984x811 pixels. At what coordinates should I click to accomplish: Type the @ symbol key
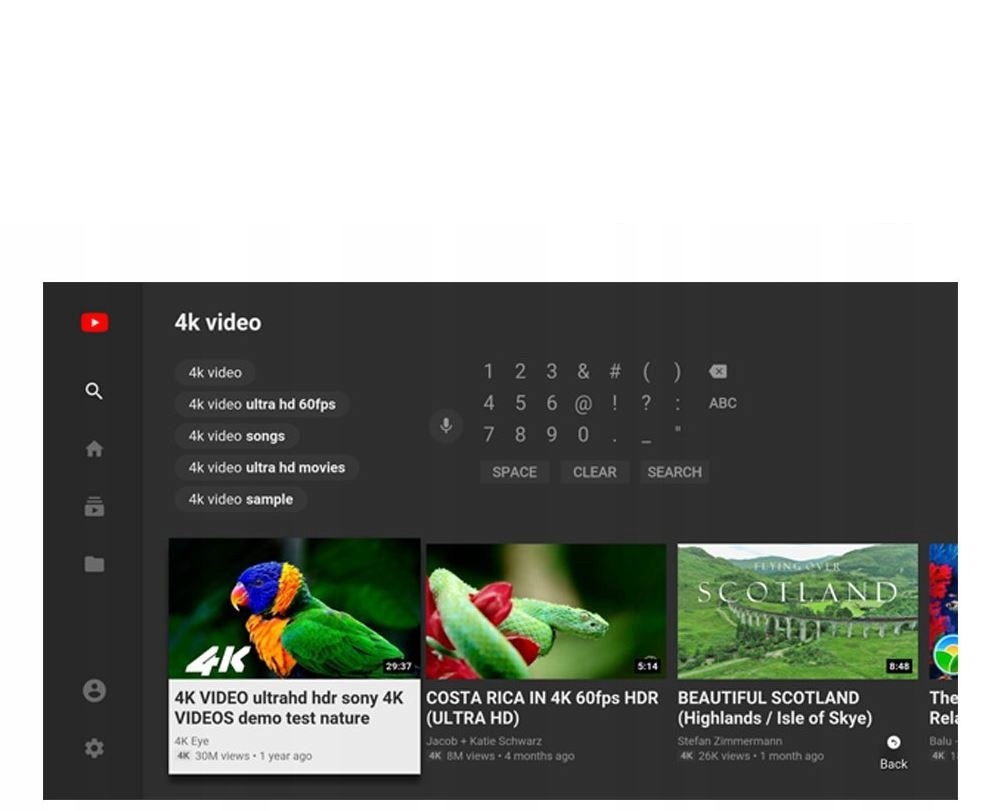pos(583,404)
